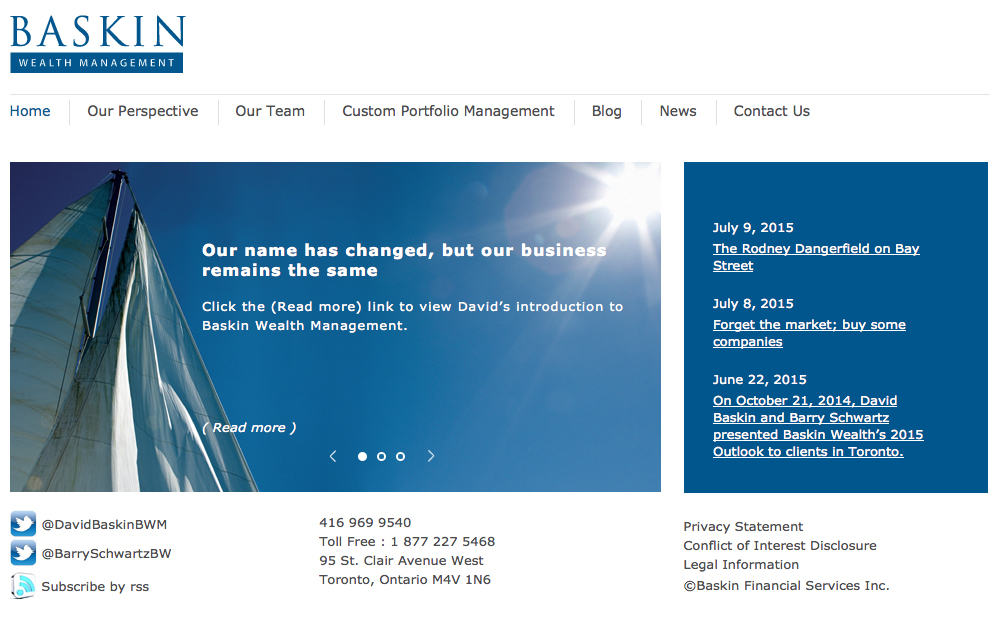
Task: Advance slideshow with right arrow
Action: point(431,456)
